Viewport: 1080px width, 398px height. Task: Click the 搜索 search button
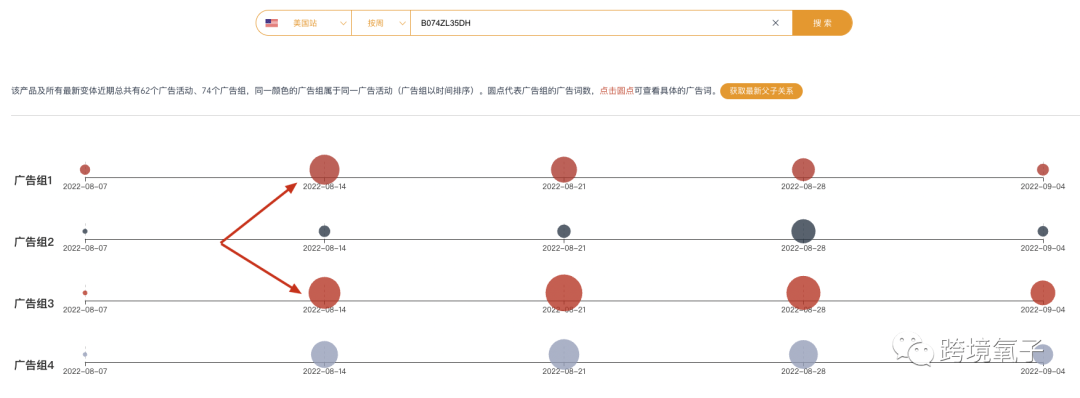(822, 23)
